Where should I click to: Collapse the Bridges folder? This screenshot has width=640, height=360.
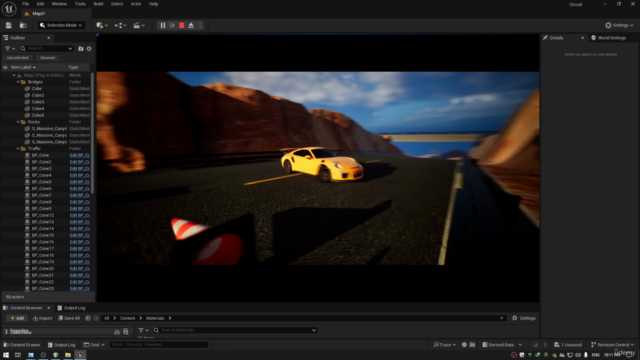click(18, 82)
